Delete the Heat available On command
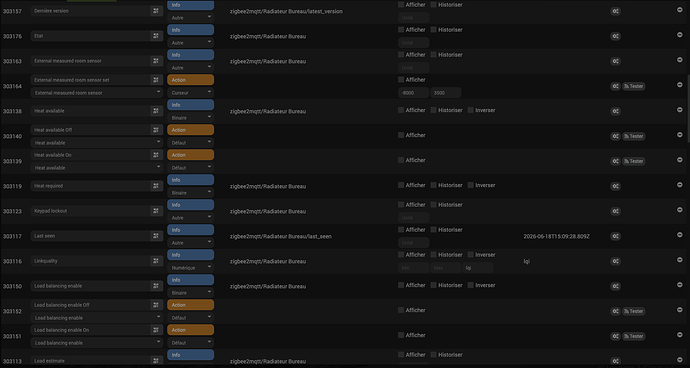Screen dimensions: 690x368 pyautogui.click(x=680, y=159)
